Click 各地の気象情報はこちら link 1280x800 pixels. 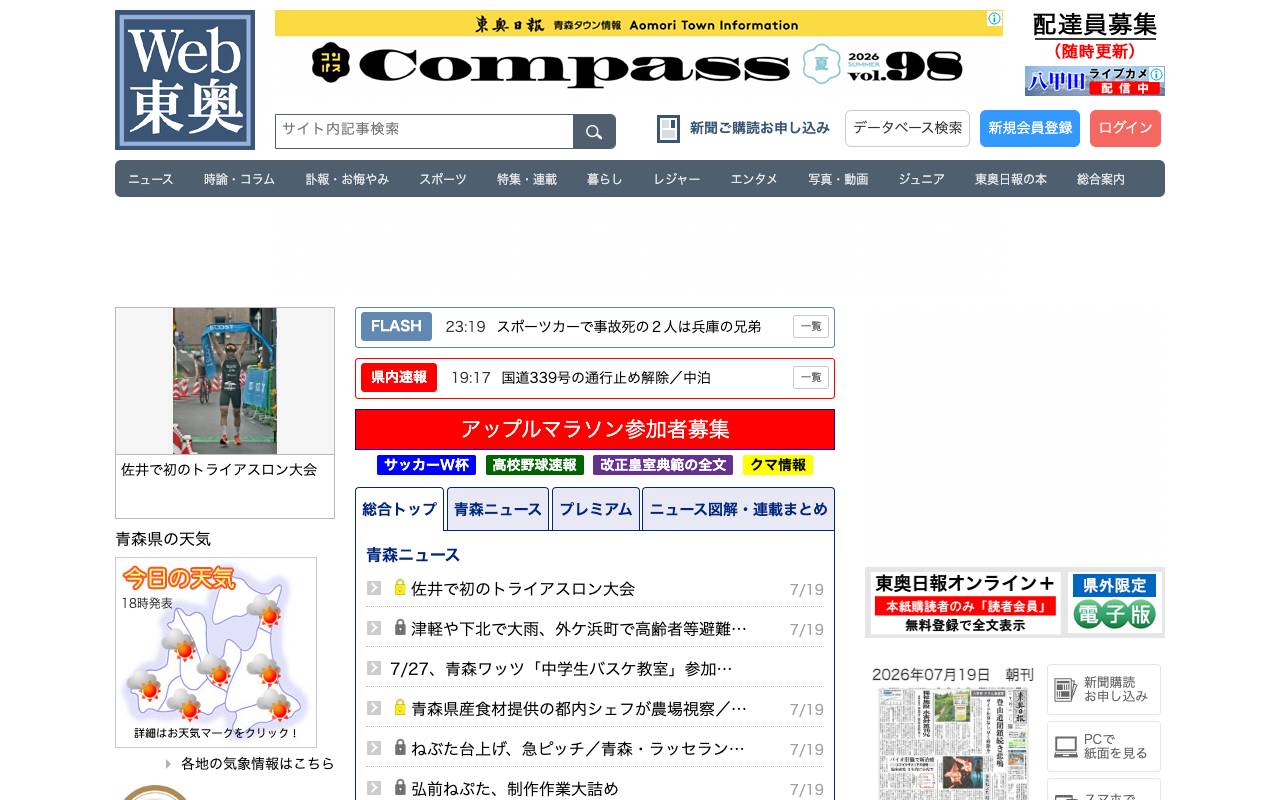pos(258,764)
